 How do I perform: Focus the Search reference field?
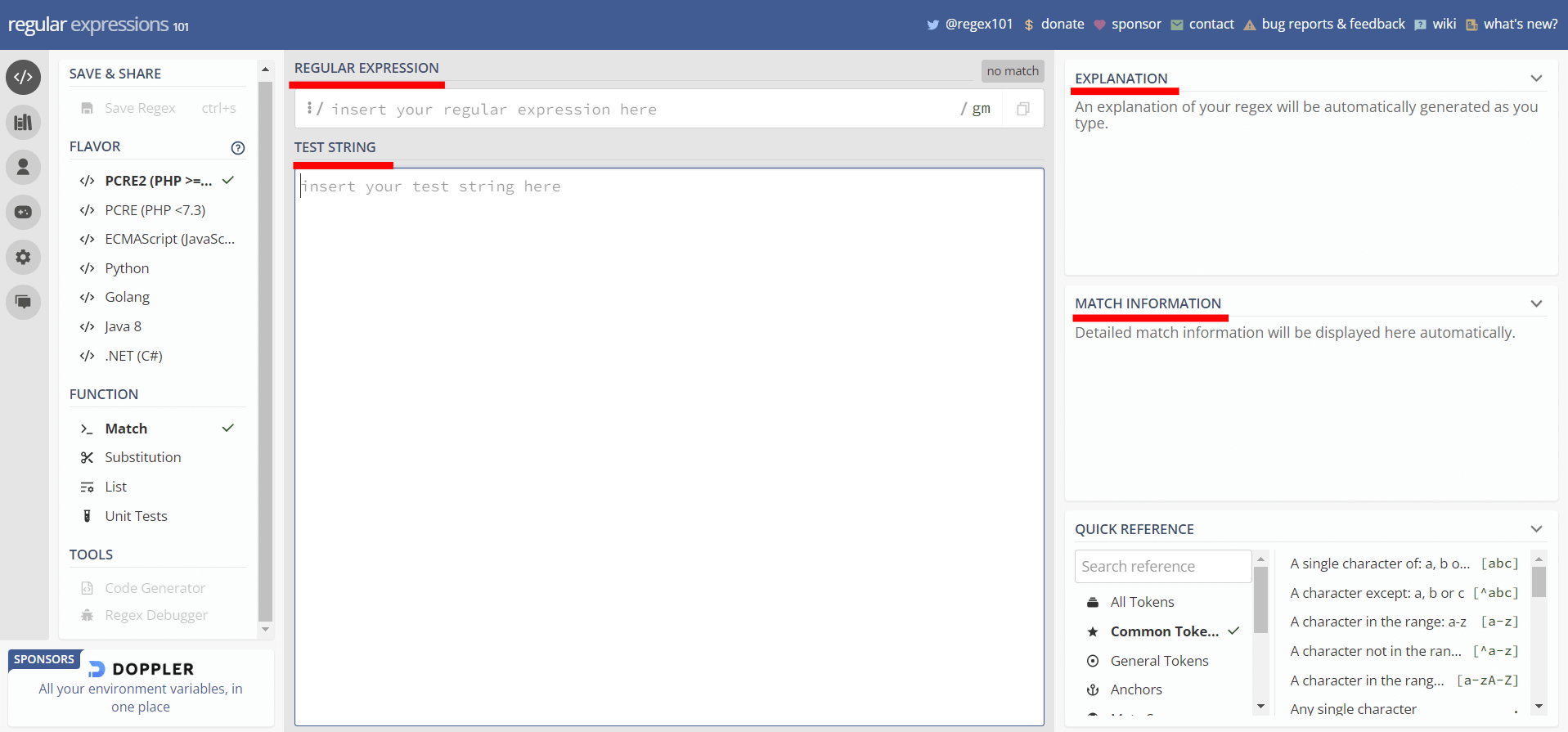pos(1162,566)
